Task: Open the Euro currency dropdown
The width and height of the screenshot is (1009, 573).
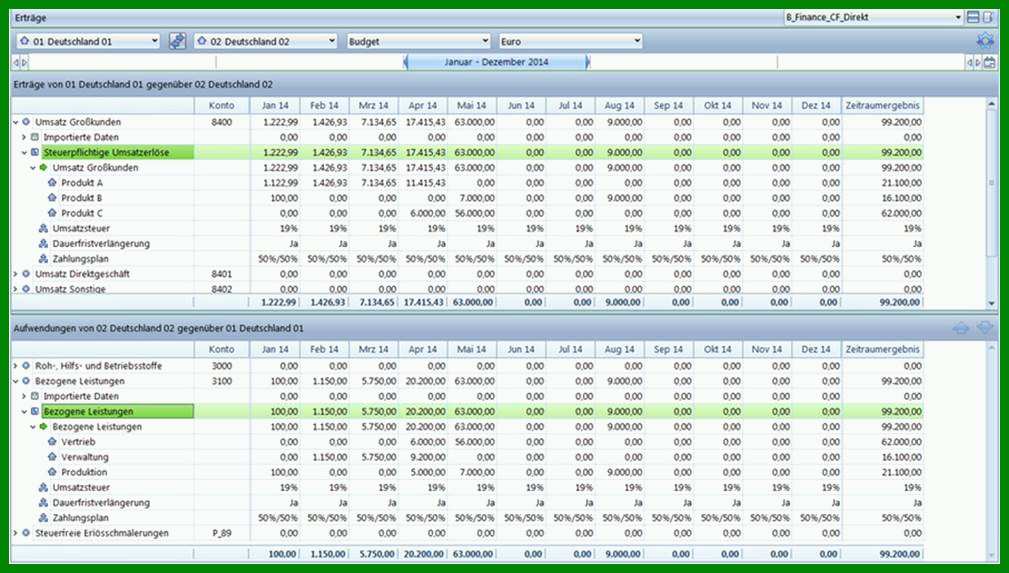Action: 571,41
